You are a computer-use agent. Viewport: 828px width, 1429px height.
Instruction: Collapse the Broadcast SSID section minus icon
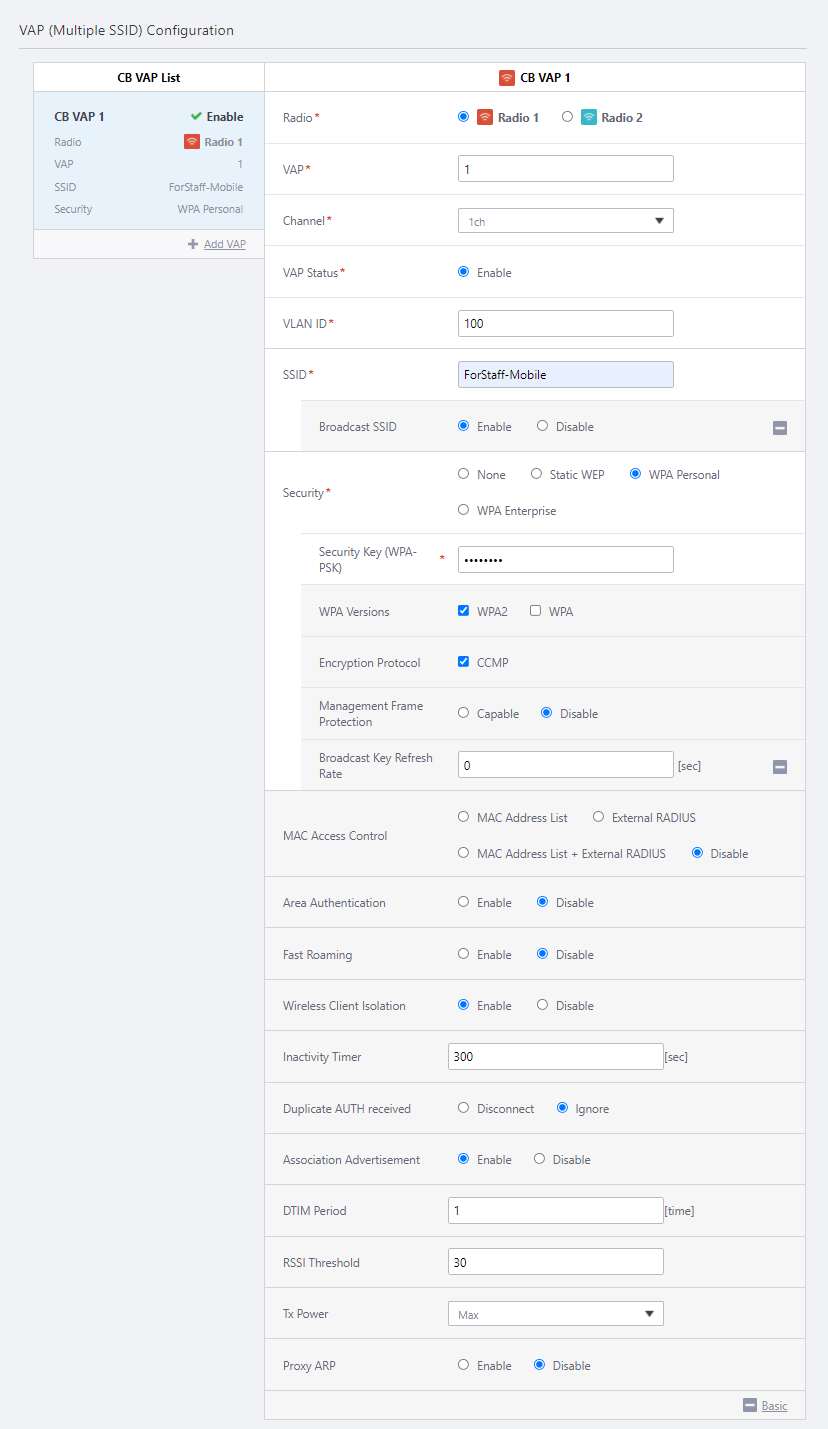(780, 428)
